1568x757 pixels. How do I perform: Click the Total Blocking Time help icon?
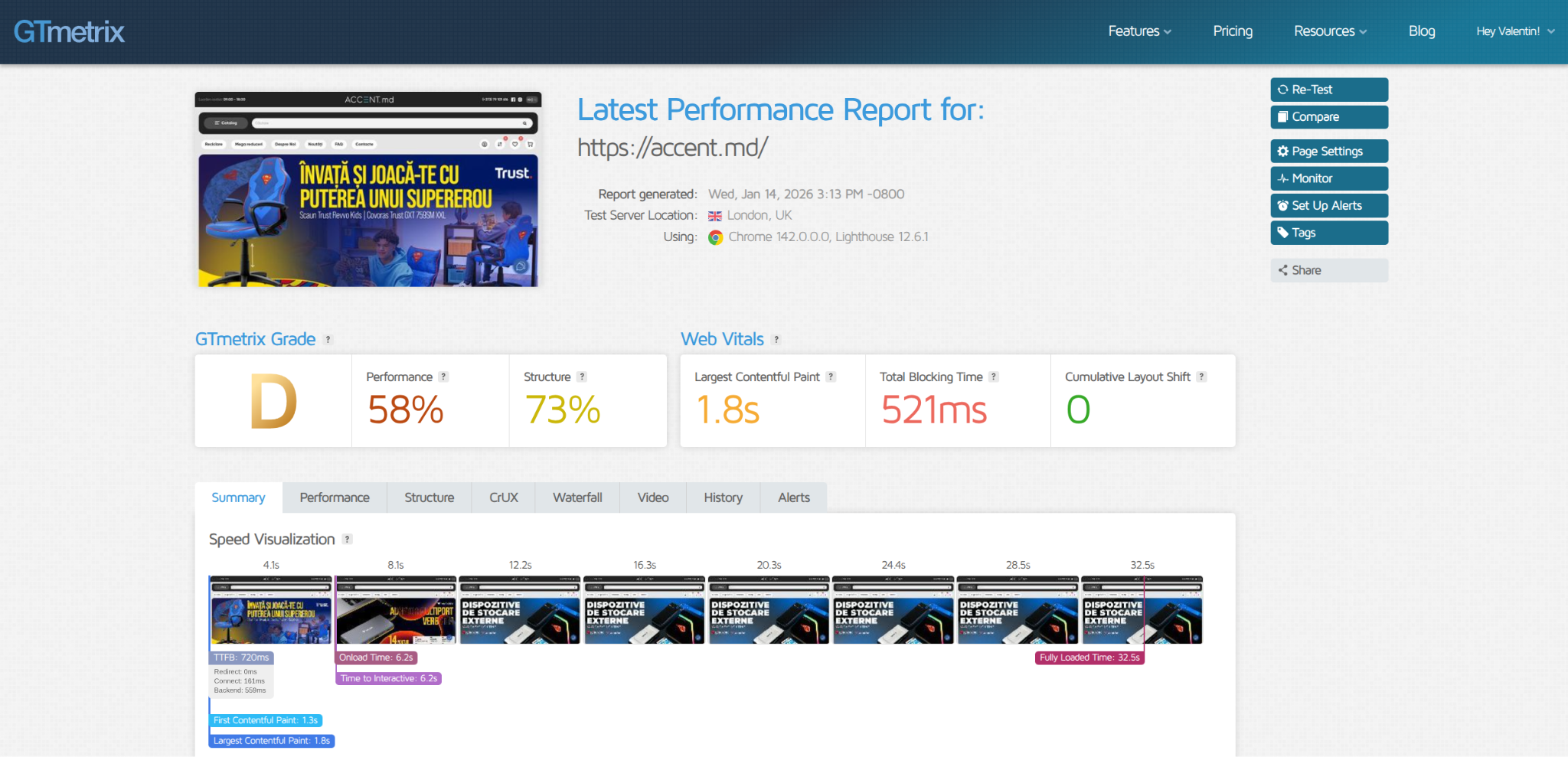pos(993,377)
